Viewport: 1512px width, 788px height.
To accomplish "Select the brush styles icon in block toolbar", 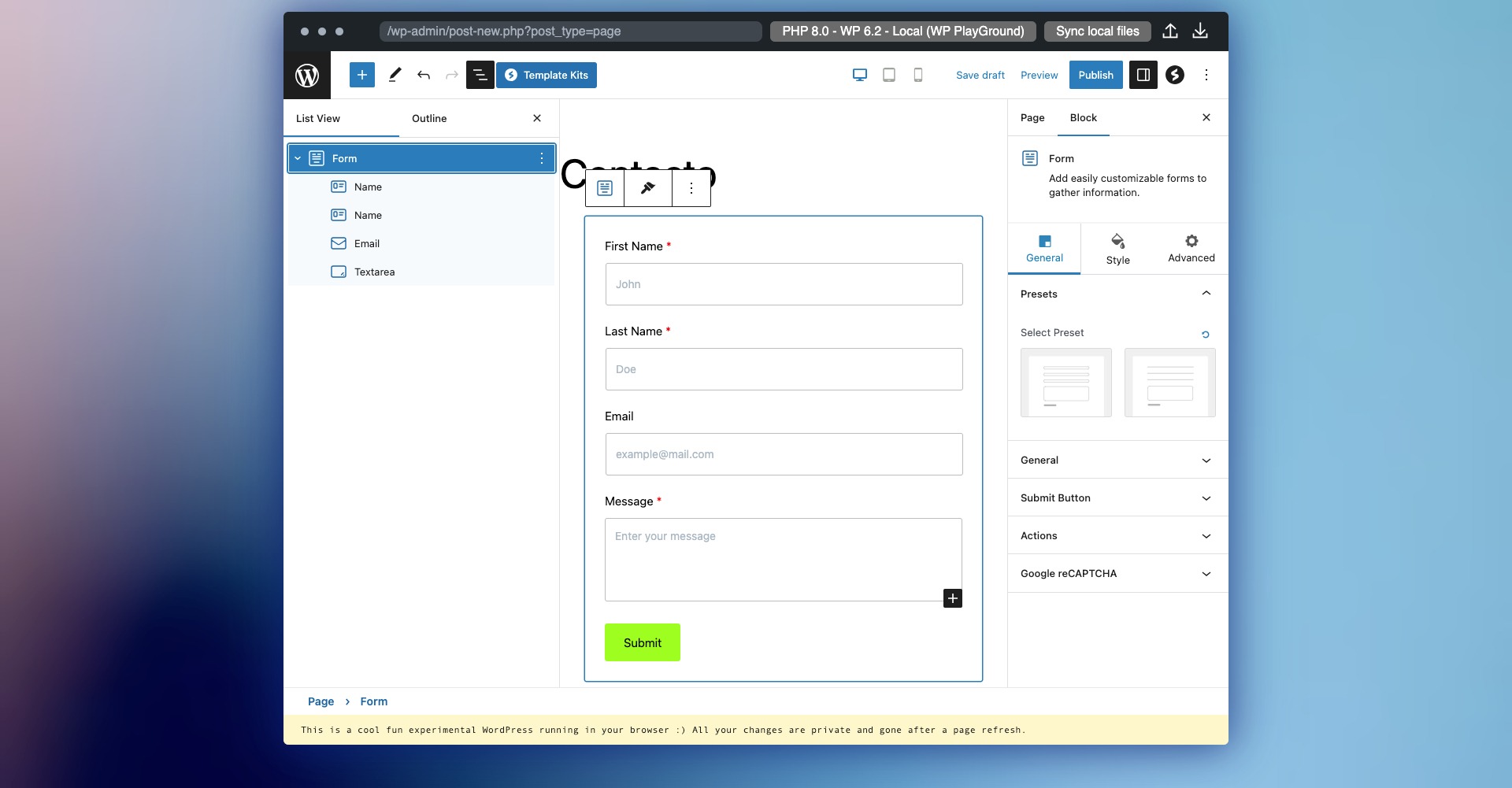I will pyautogui.click(x=647, y=188).
